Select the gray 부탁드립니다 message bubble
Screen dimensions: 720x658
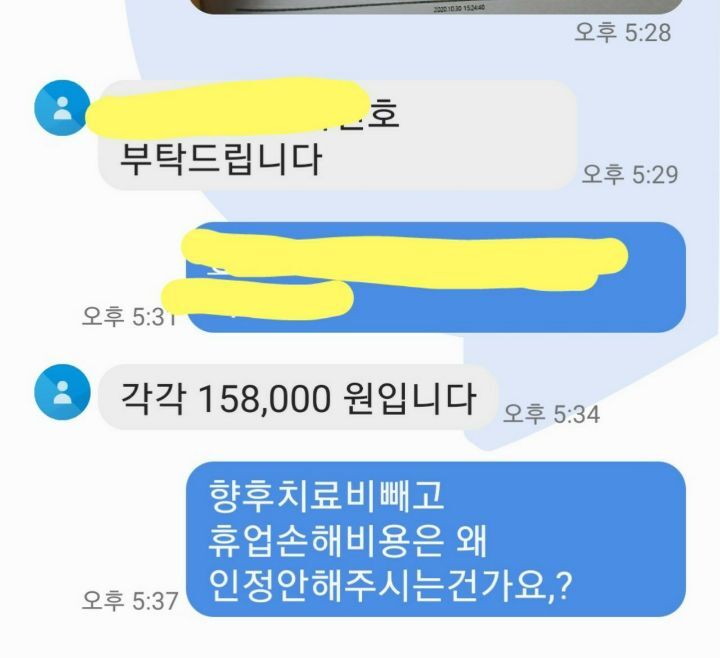pos(338,135)
